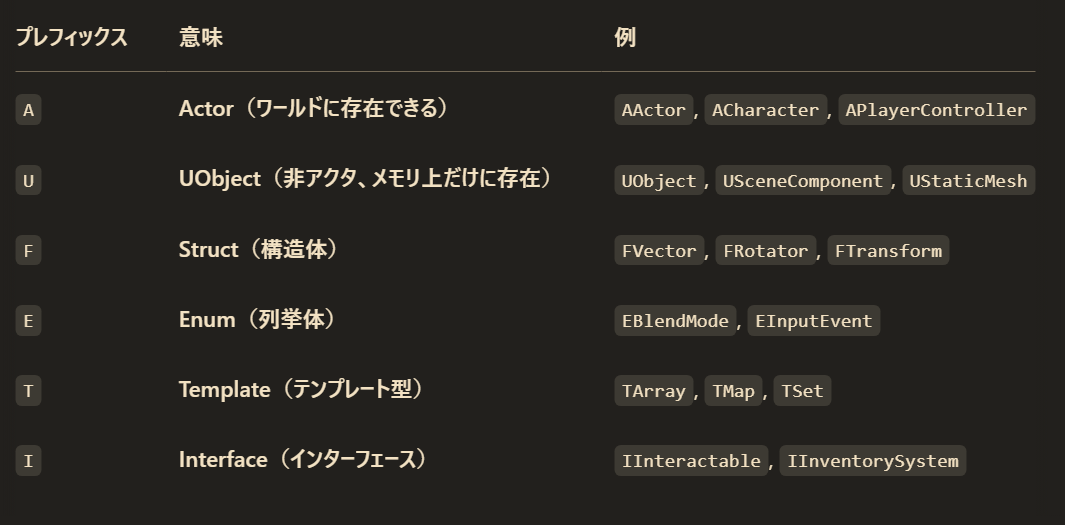Click the EBlendMode code tag
Image resolution: width=1065 pixels, height=525 pixels.
point(675,321)
